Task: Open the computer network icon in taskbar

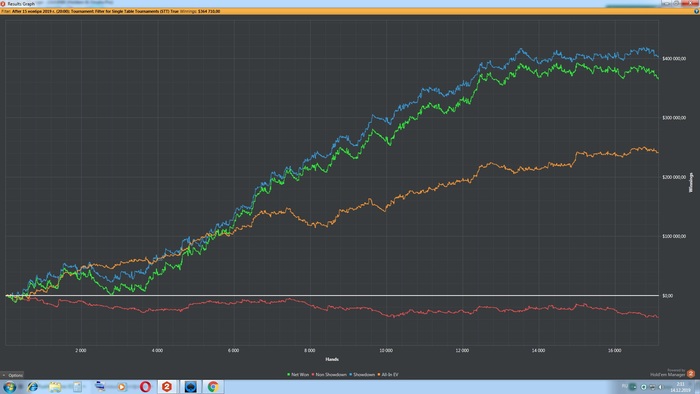Action: click(100, 386)
